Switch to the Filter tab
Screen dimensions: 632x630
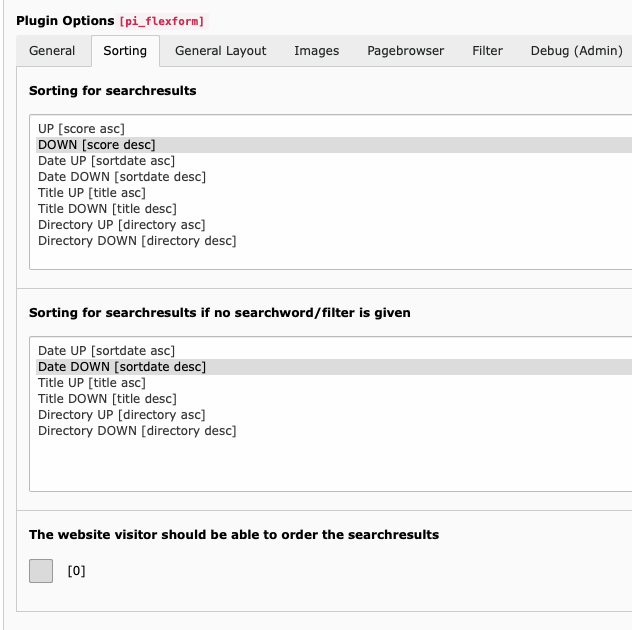coord(487,51)
